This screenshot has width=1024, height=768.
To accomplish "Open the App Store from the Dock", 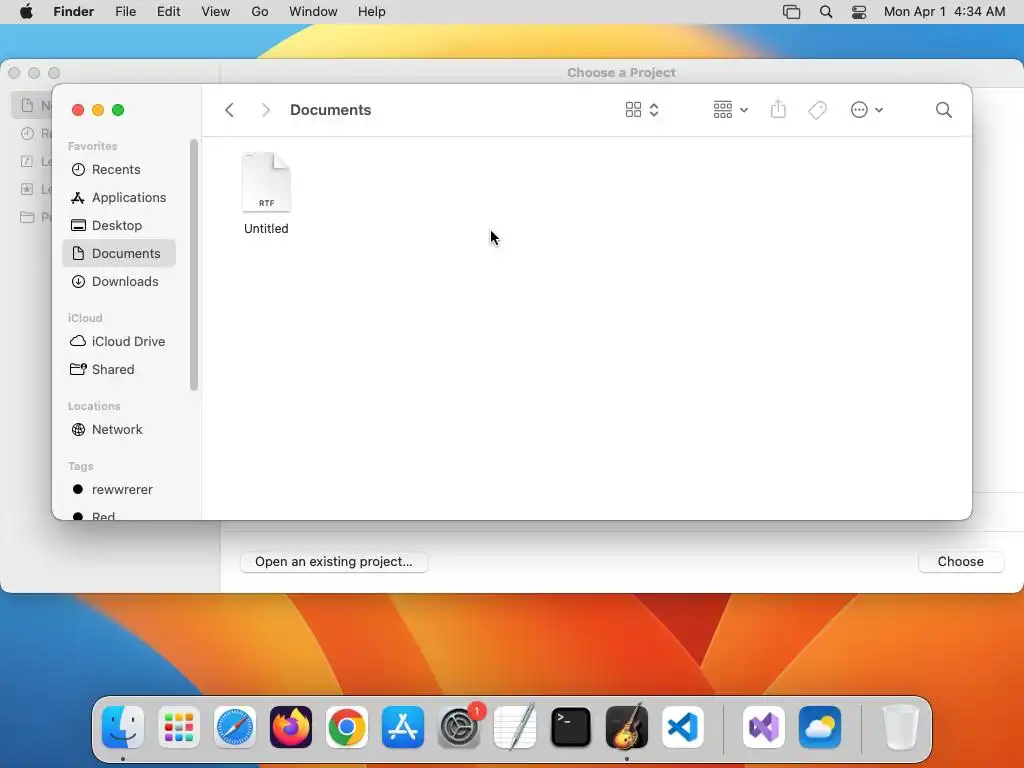I will 403,727.
